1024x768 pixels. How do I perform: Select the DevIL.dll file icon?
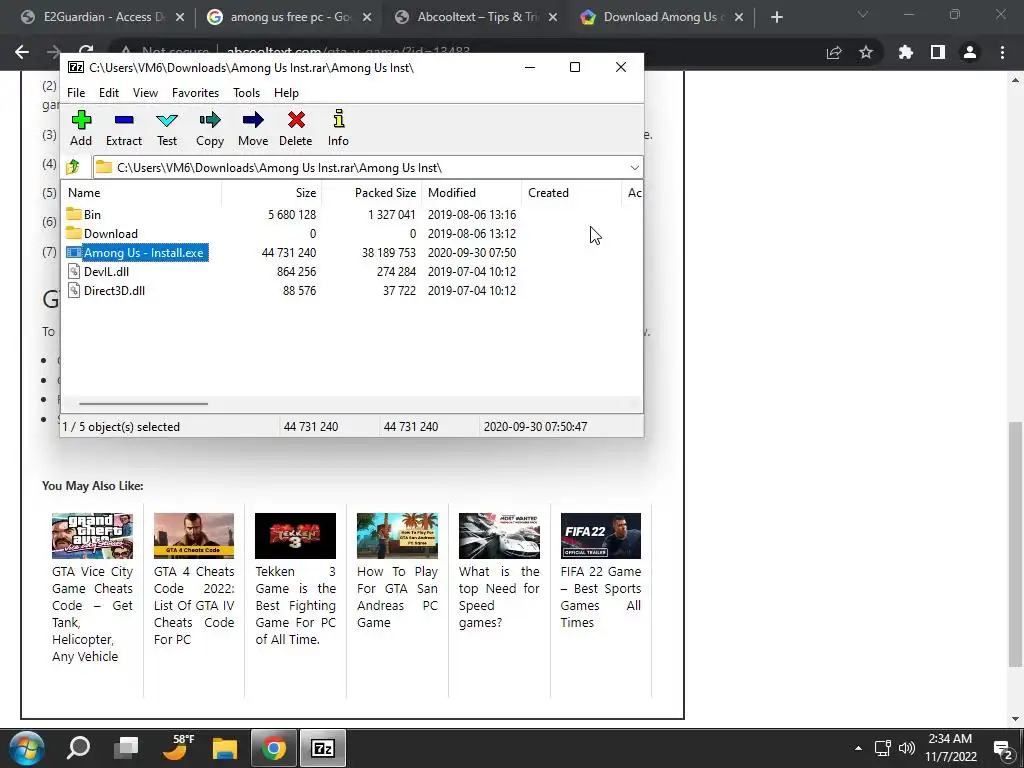(74, 271)
